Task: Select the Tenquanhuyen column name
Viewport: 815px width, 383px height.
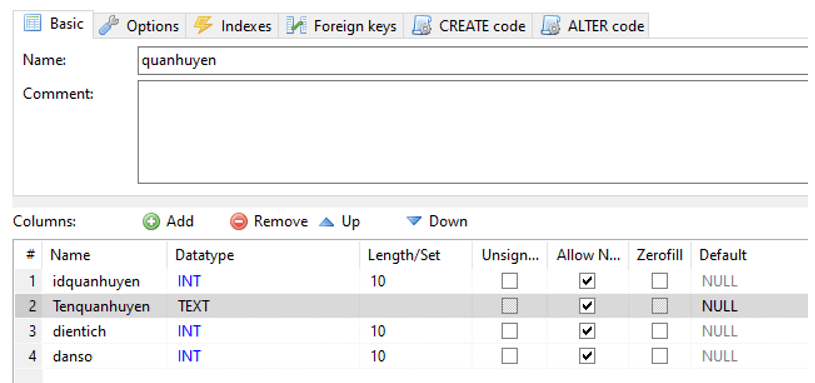Action: (101, 306)
